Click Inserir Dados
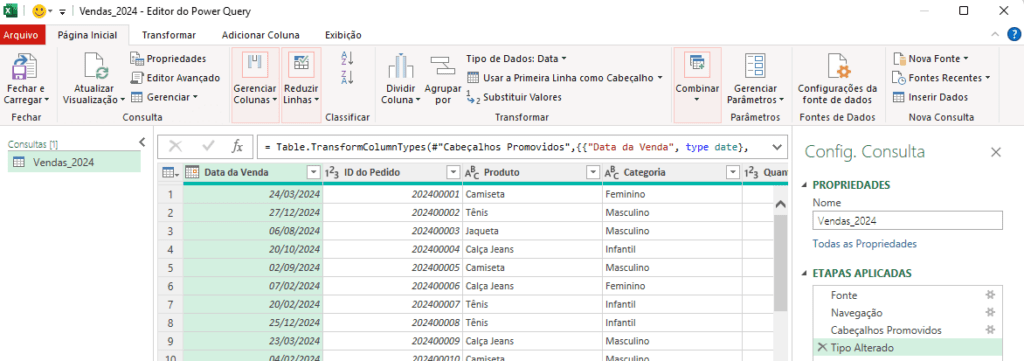 coord(930,97)
